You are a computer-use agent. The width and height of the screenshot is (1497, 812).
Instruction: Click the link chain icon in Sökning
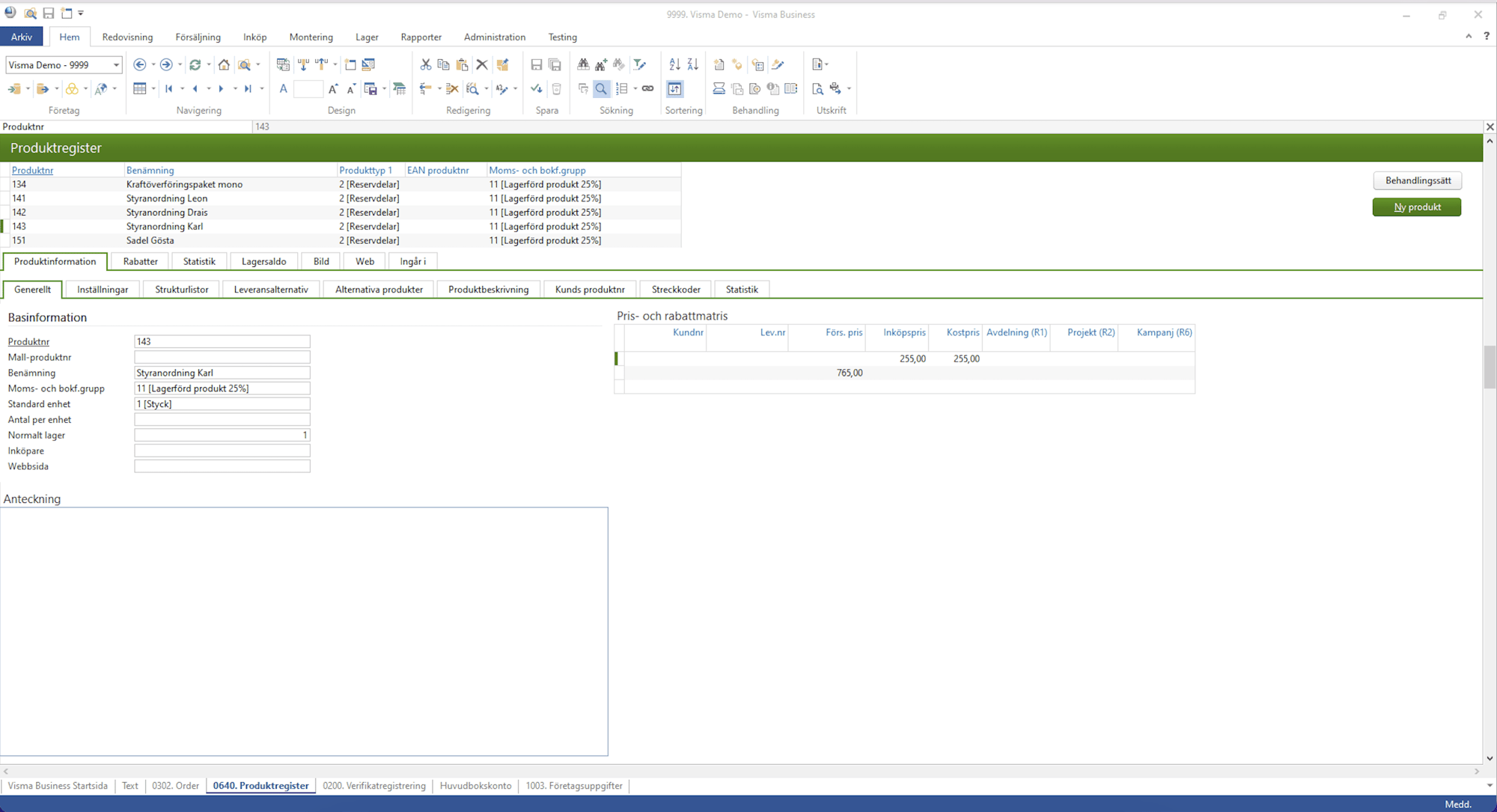[648, 89]
